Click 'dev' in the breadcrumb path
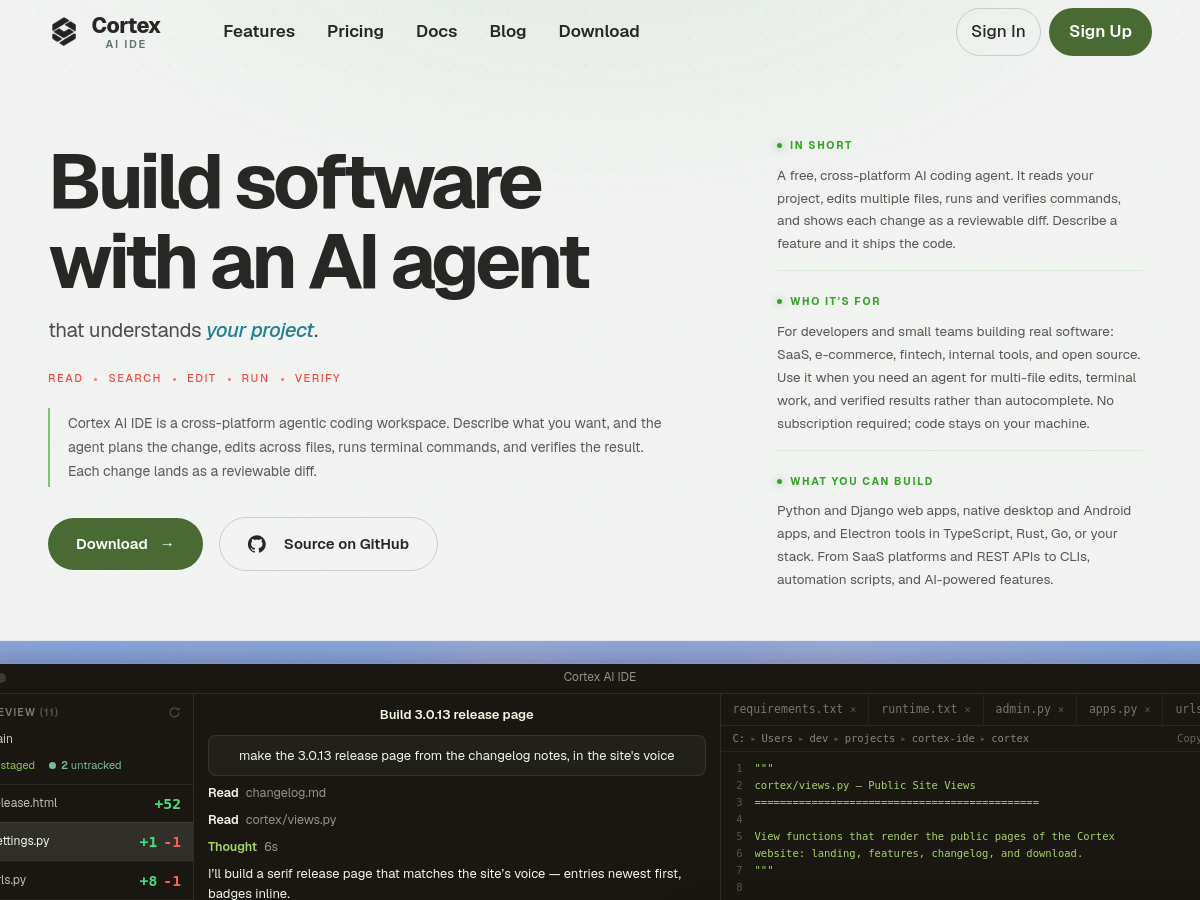The height and width of the screenshot is (900, 1200). (x=818, y=738)
